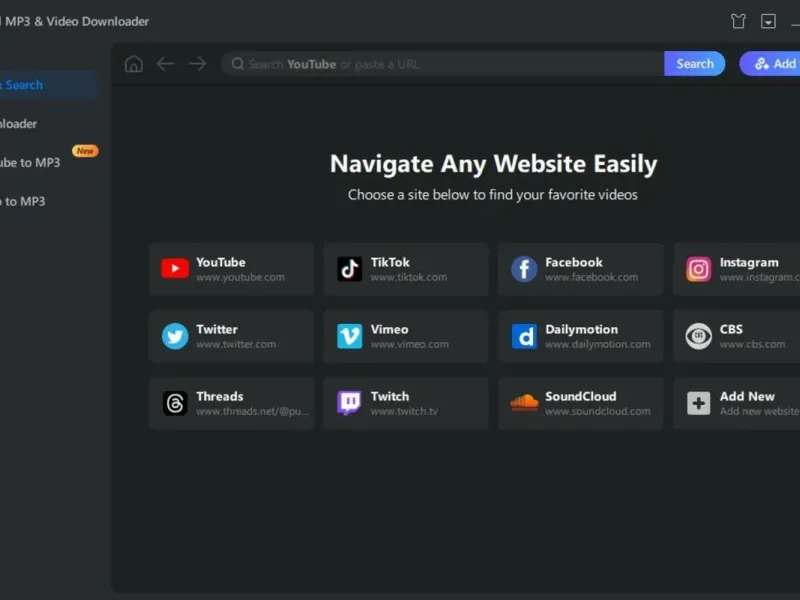This screenshot has width=800, height=600.
Task: Click the Vimeo logo icon
Action: [349, 336]
